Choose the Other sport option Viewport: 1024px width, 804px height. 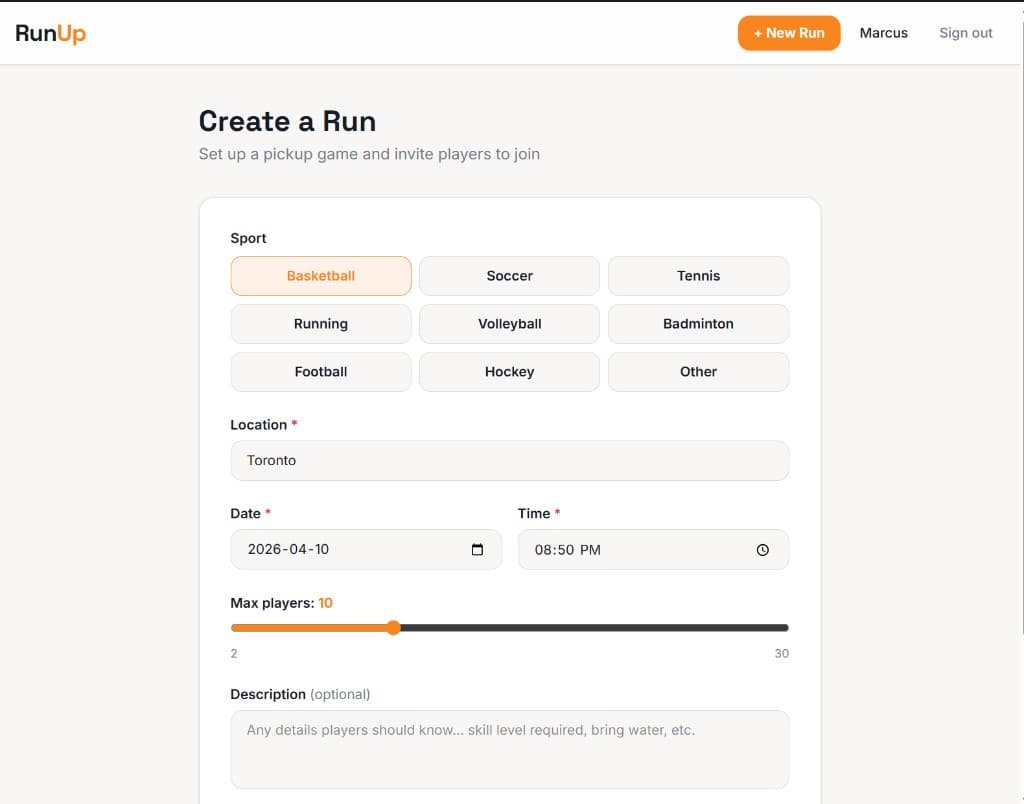pos(698,371)
